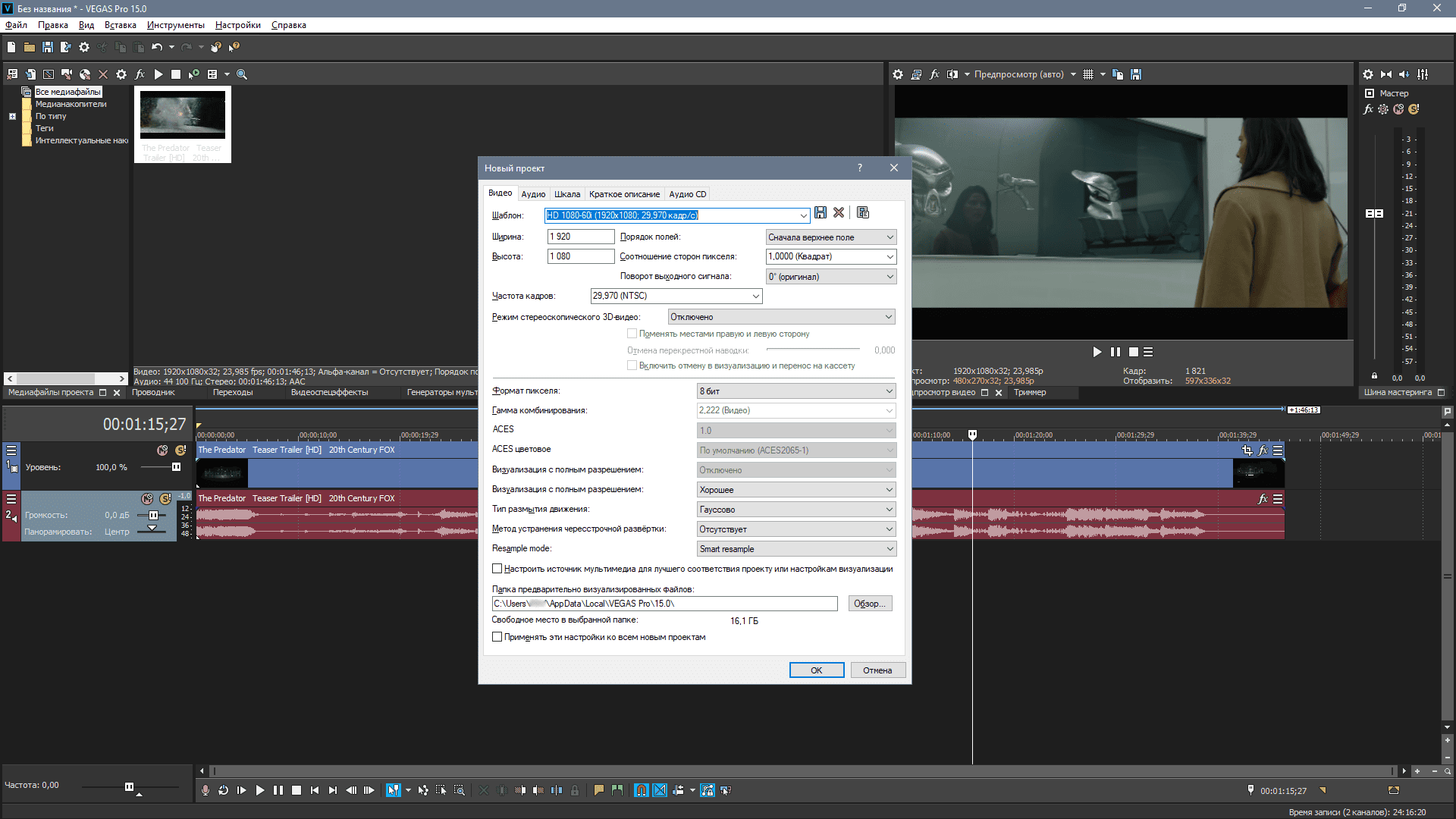
Task: Expand the frame rate 29,970 NTSC dropdown
Action: (755, 296)
